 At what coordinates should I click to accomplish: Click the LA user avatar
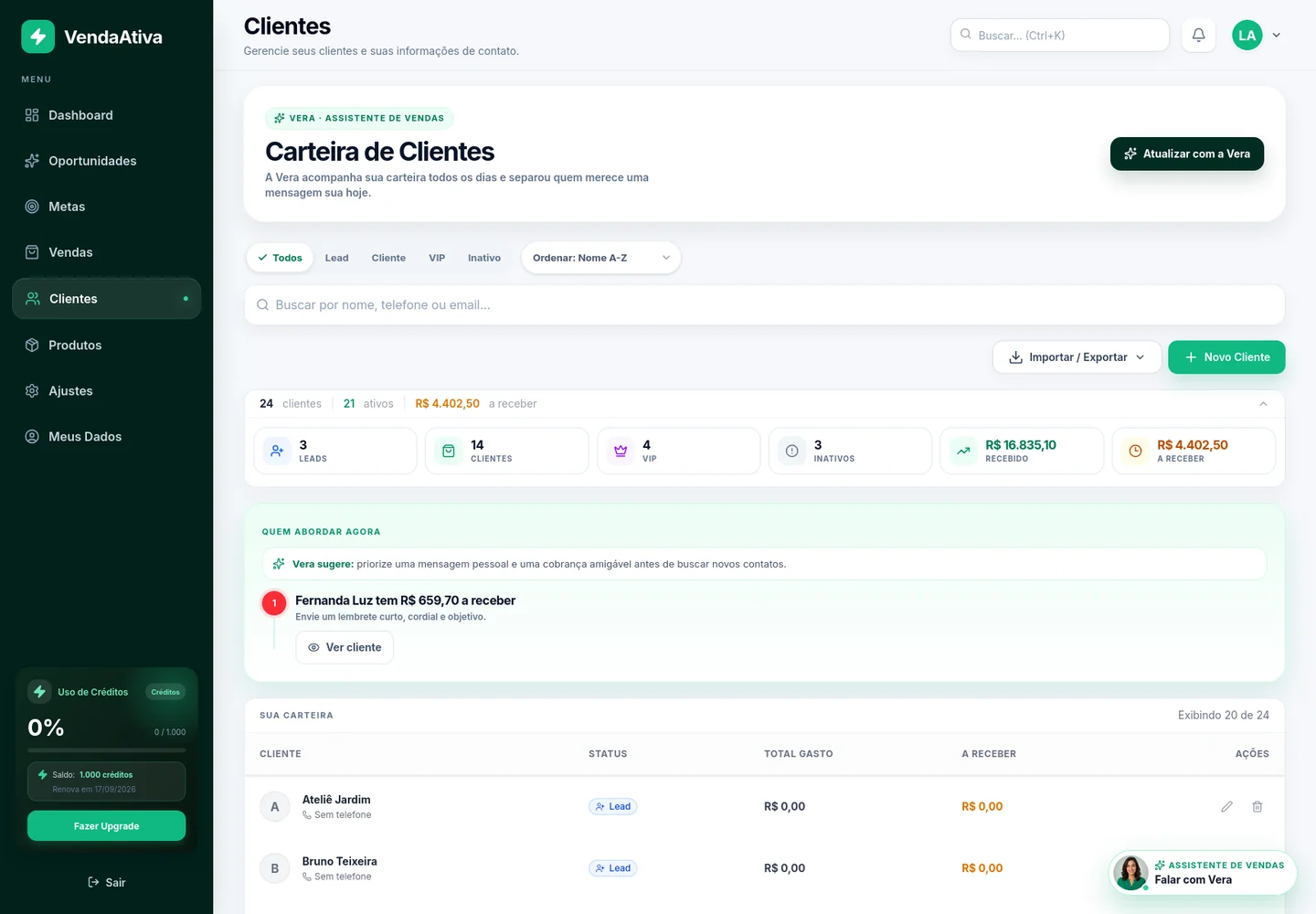1247,35
